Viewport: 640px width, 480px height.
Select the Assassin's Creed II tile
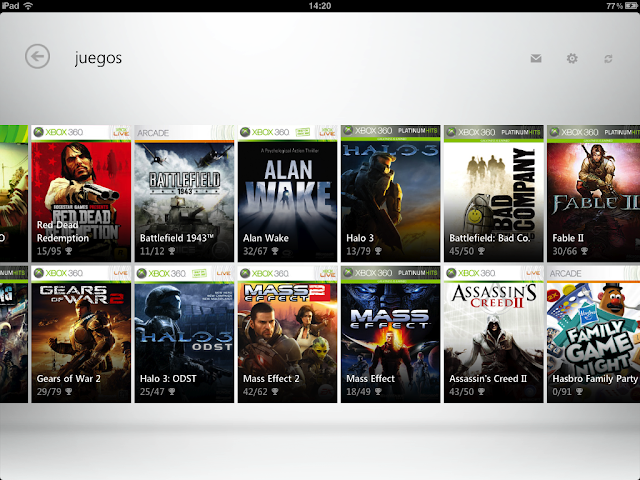coord(494,335)
